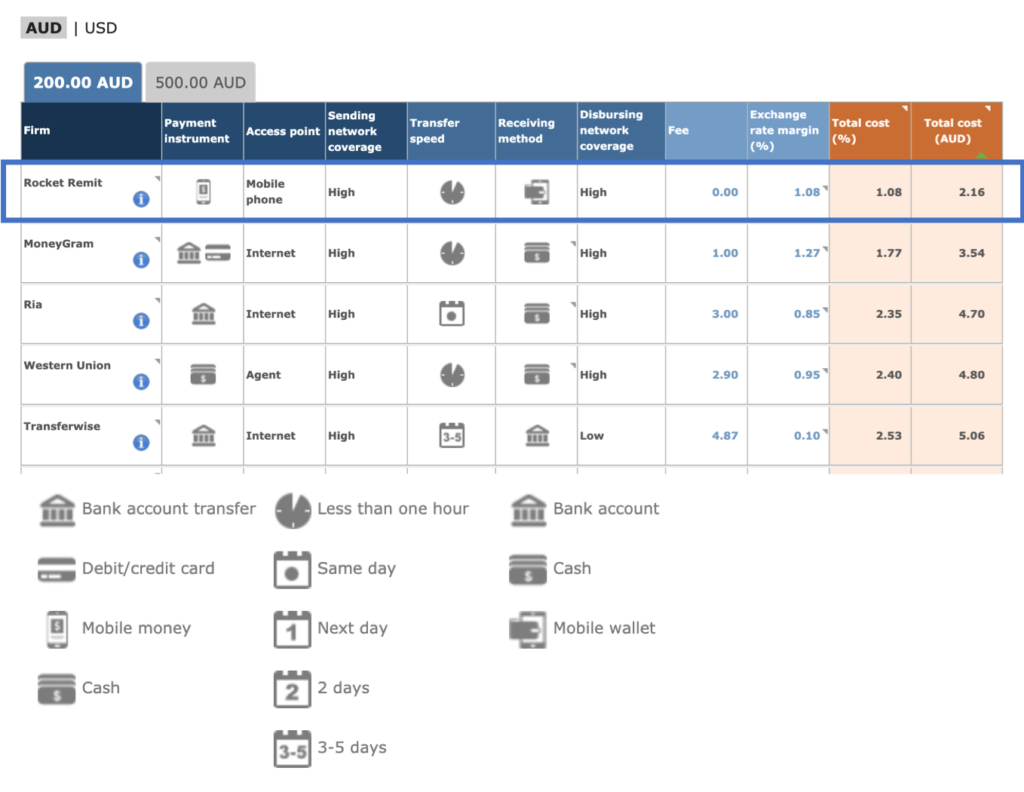Screen dimensions: 1024x792
Task: Click the Bank account transfer legend icon
Action: 57,510
